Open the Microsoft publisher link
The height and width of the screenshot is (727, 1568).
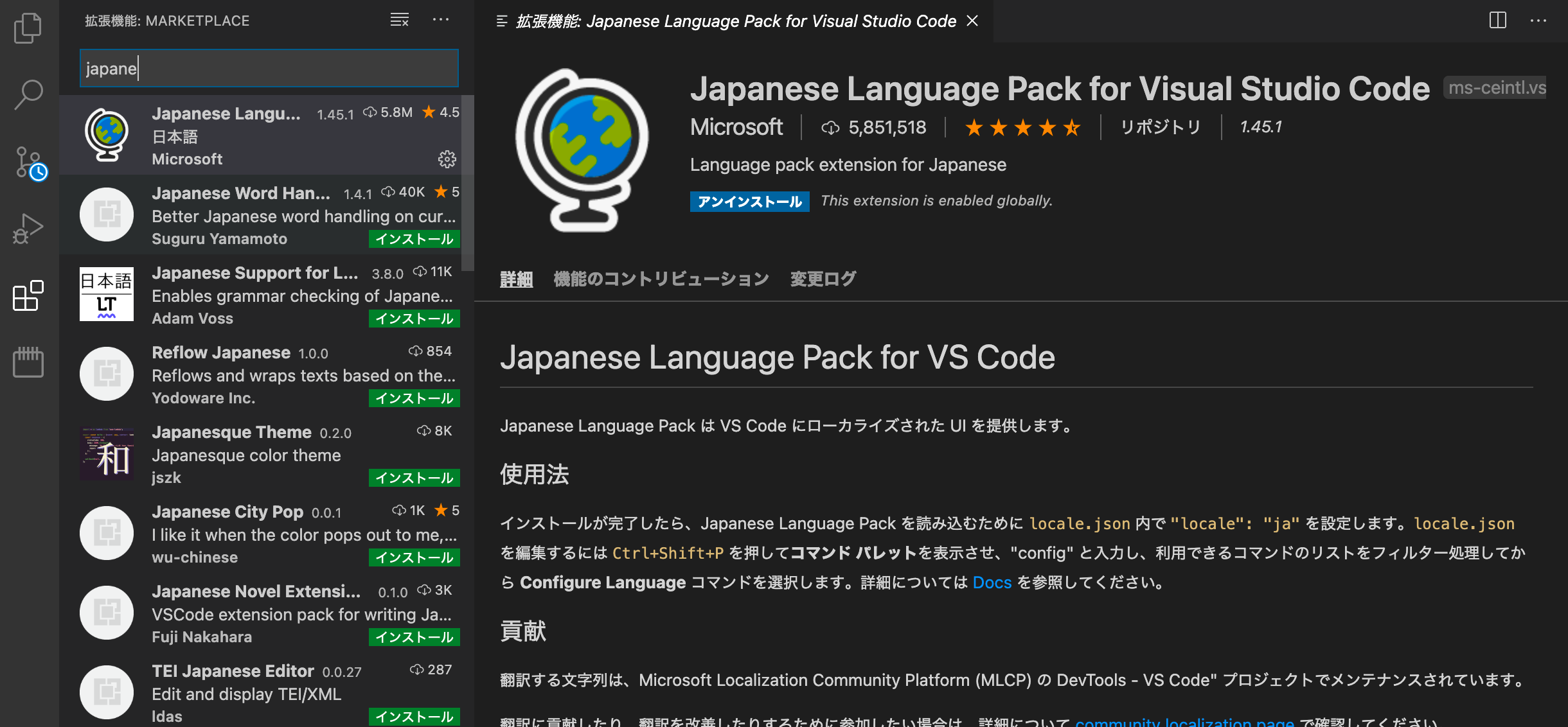pos(736,127)
